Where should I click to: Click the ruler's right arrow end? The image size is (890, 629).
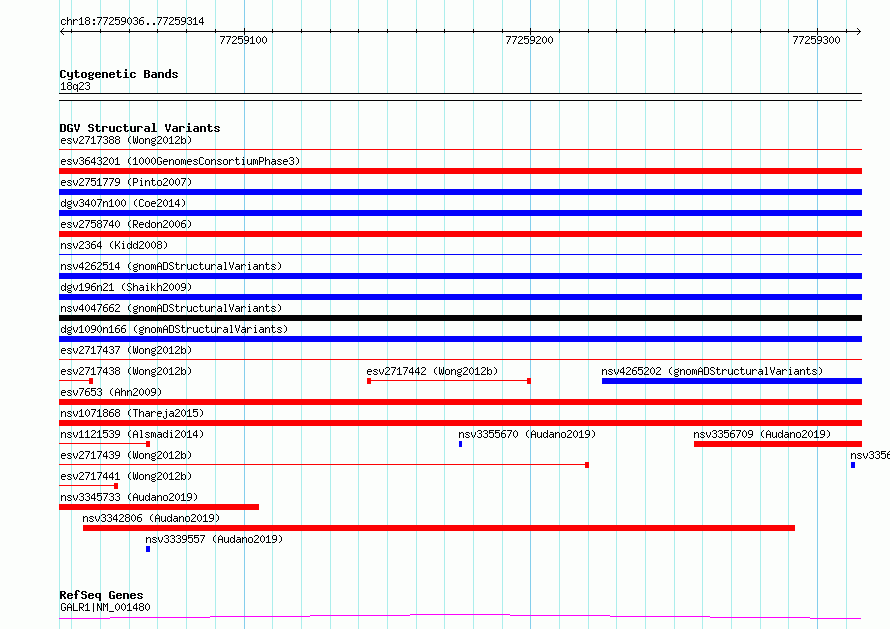tap(858, 31)
